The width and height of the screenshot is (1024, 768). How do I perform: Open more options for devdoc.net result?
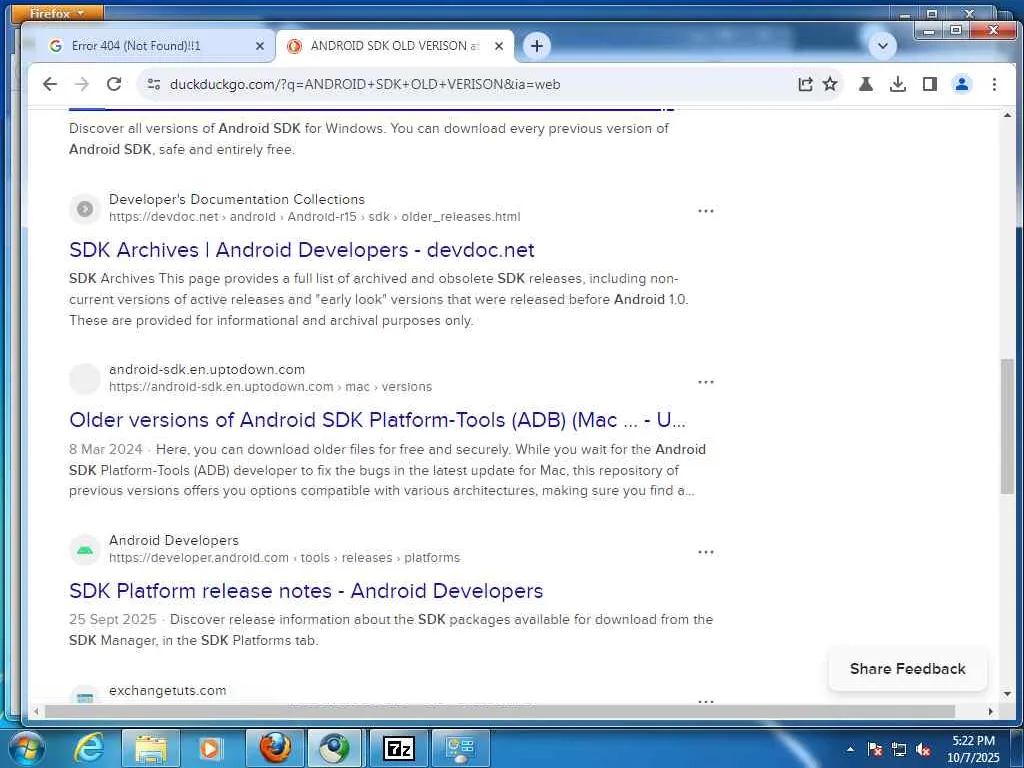pyautogui.click(x=706, y=211)
